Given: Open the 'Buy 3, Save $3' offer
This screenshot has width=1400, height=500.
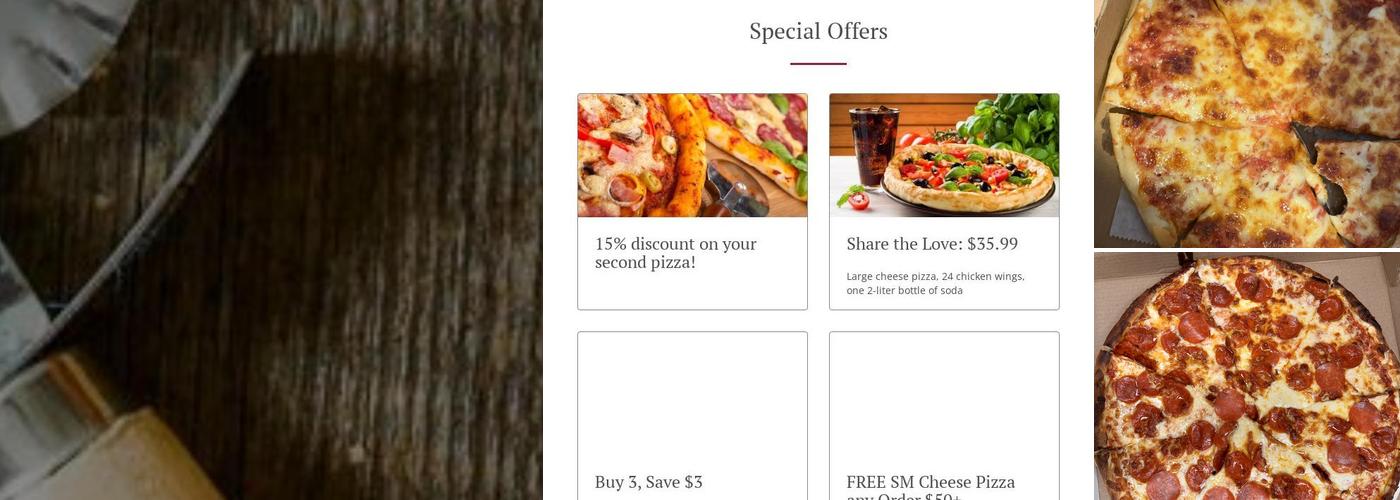Looking at the screenshot, I should point(648,482).
